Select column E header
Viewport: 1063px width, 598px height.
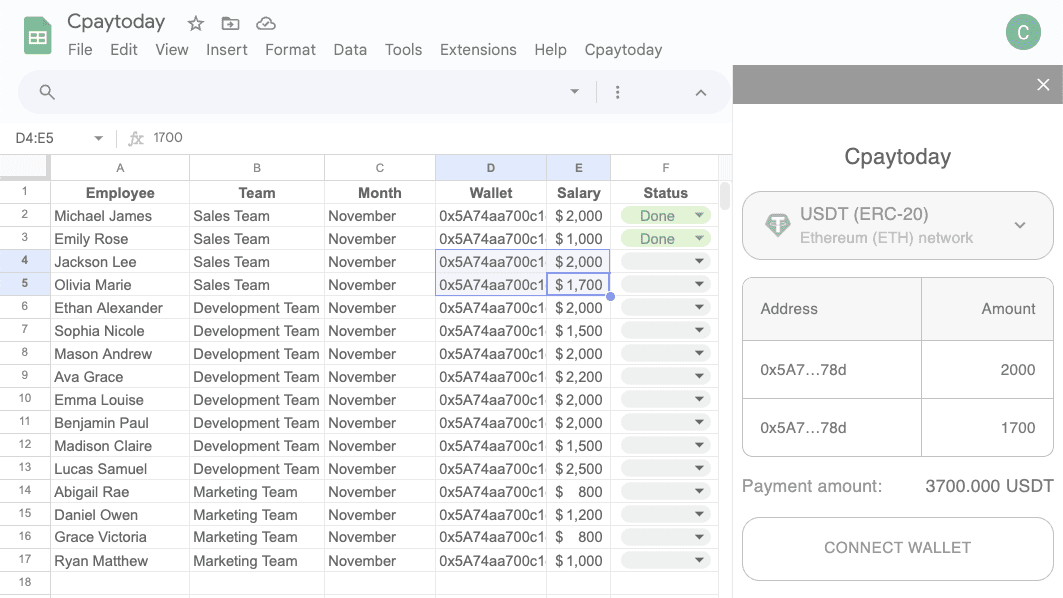click(x=578, y=167)
